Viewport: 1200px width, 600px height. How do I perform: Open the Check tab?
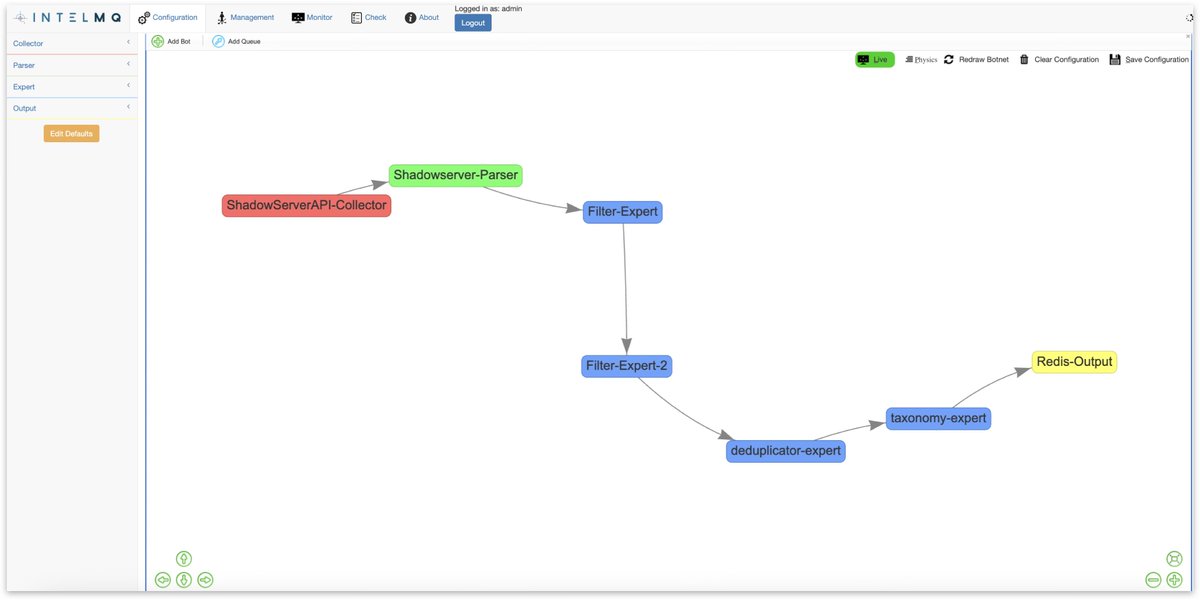pos(368,17)
